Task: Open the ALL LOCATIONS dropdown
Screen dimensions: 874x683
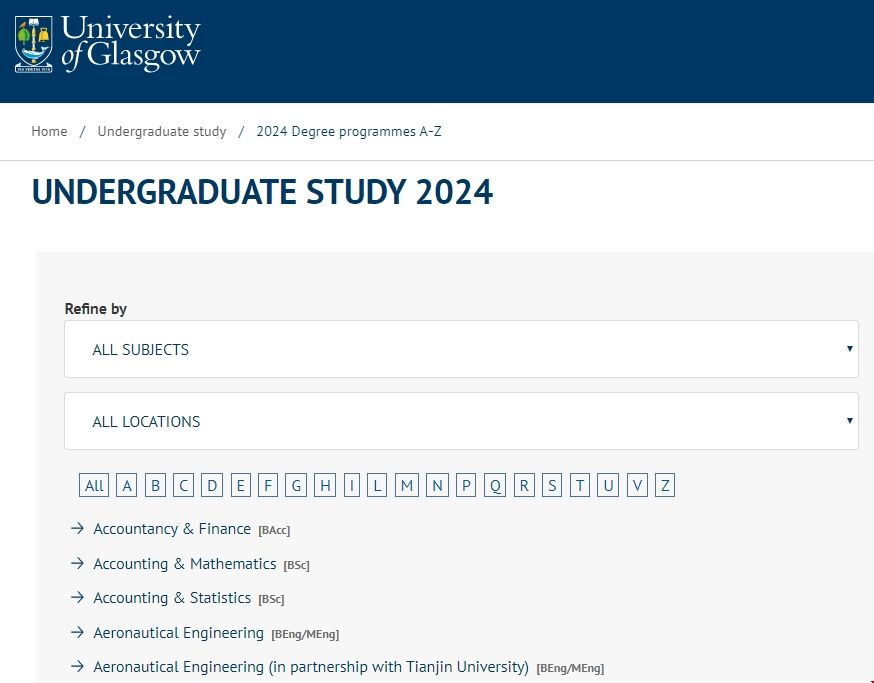Action: (x=461, y=421)
